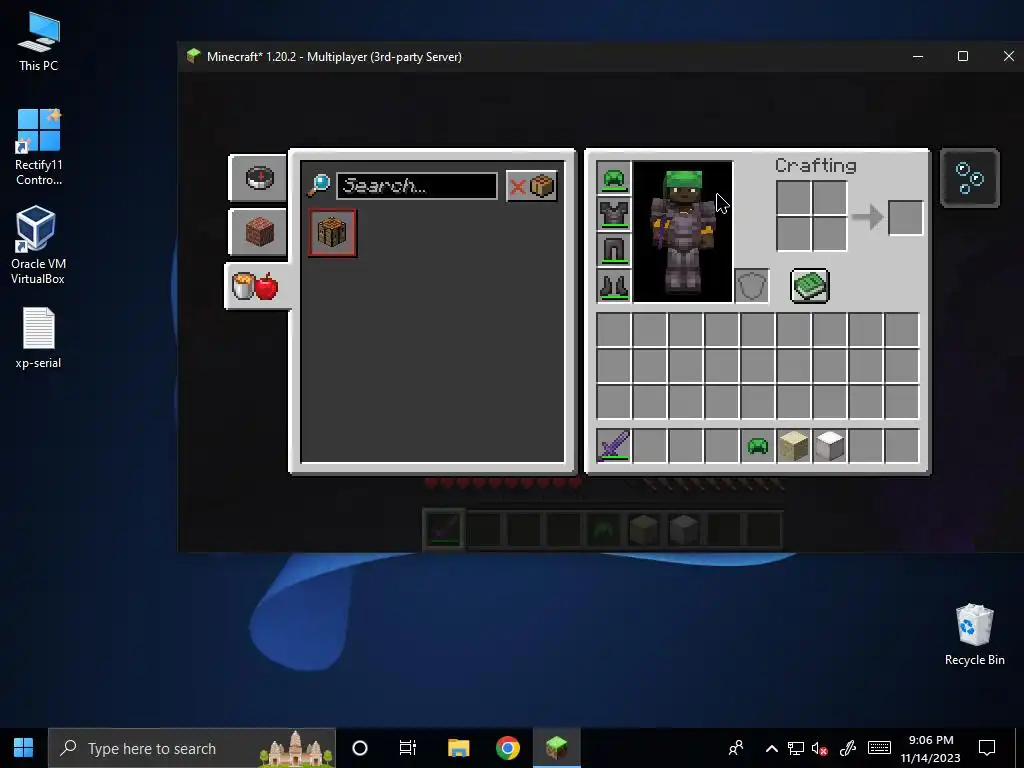The image size is (1024, 768).
Task: Click the muted volume tray icon
Action: (820, 748)
